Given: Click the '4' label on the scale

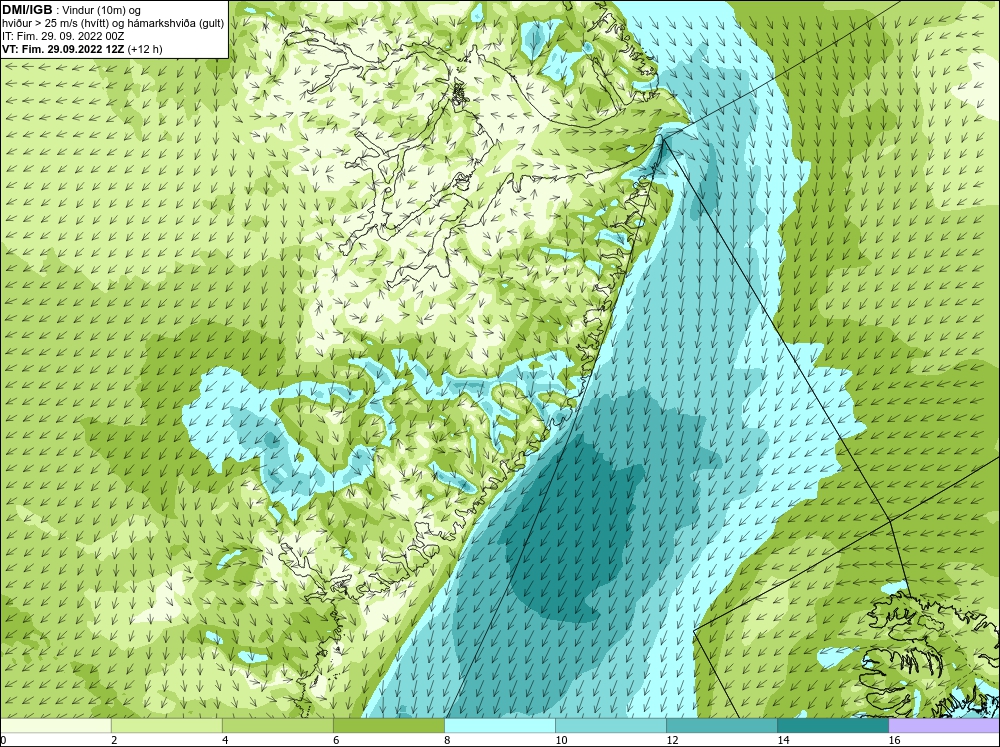Looking at the screenshot, I should (225, 740).
